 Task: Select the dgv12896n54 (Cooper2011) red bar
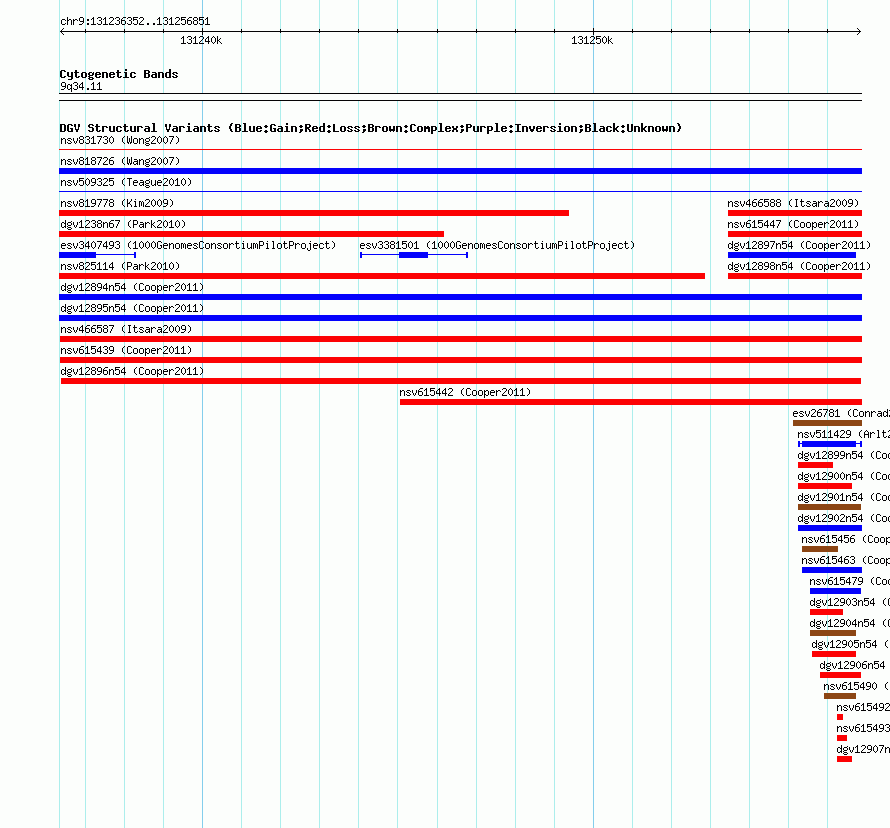coord(461,381)
